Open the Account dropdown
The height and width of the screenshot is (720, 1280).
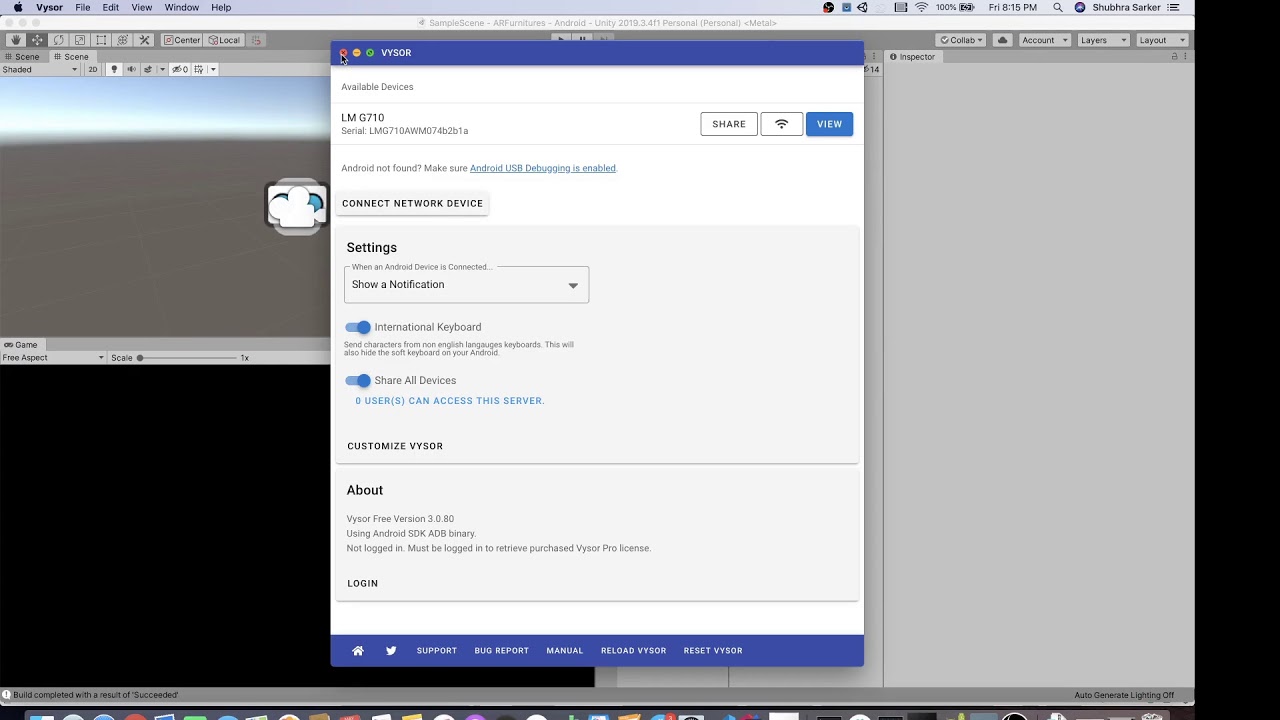(x=1044, y=40)
